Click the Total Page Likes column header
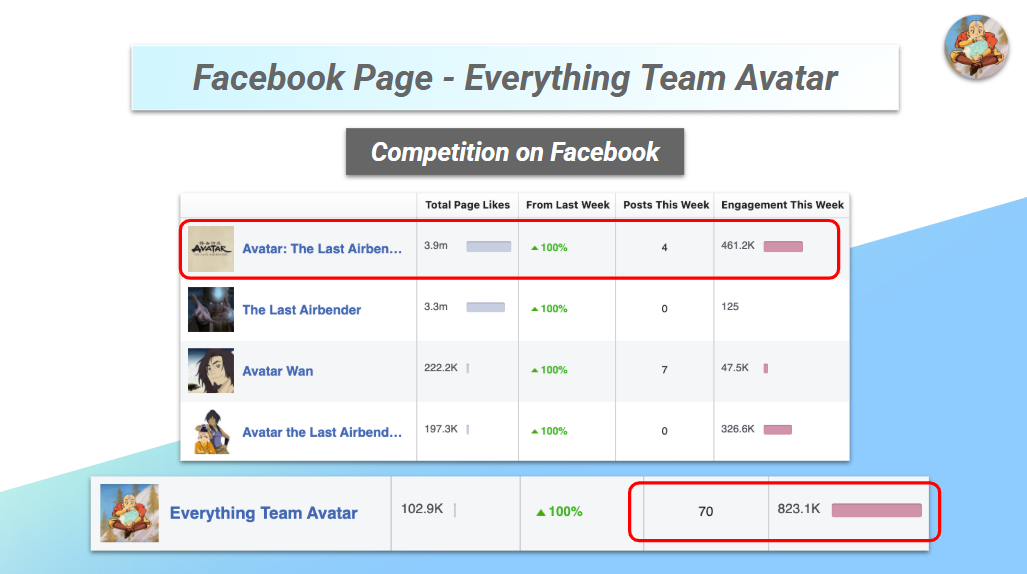The height and width of the screenshot is (574, 1027). tap(467, 205)
